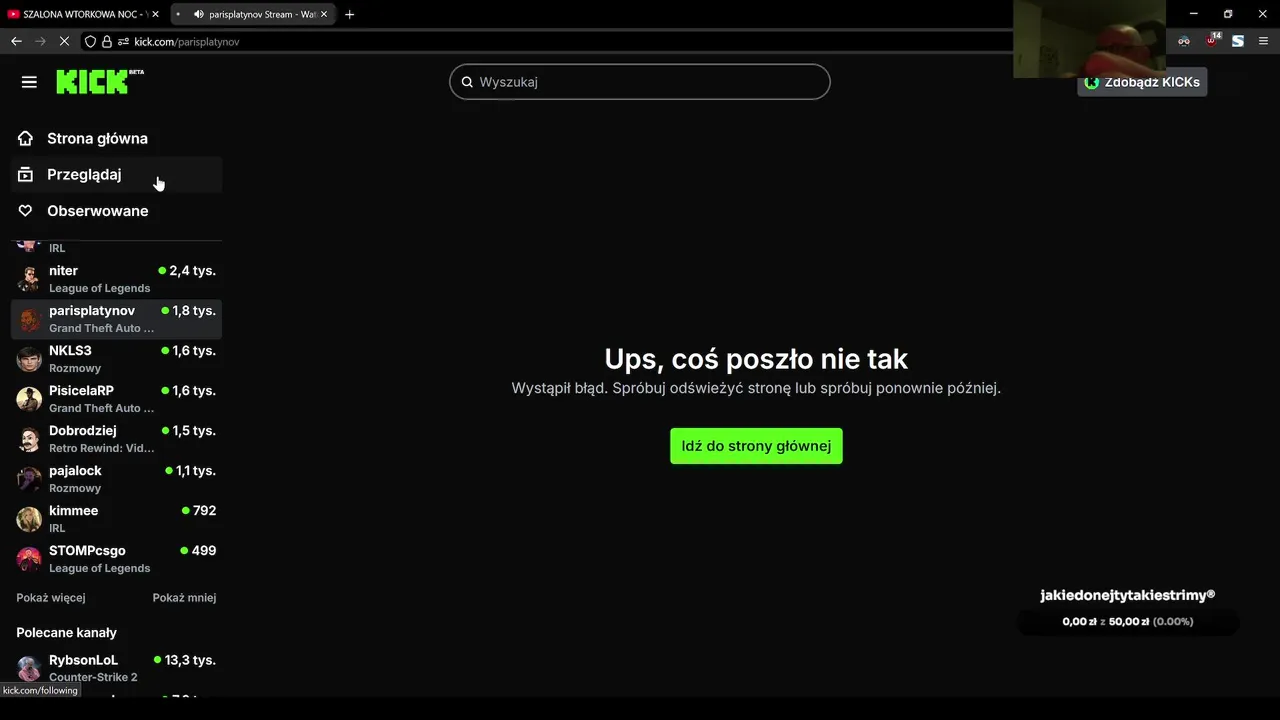Restore down the browser window
Viewport: 1280px width, 720px height.
[1228, 14]
